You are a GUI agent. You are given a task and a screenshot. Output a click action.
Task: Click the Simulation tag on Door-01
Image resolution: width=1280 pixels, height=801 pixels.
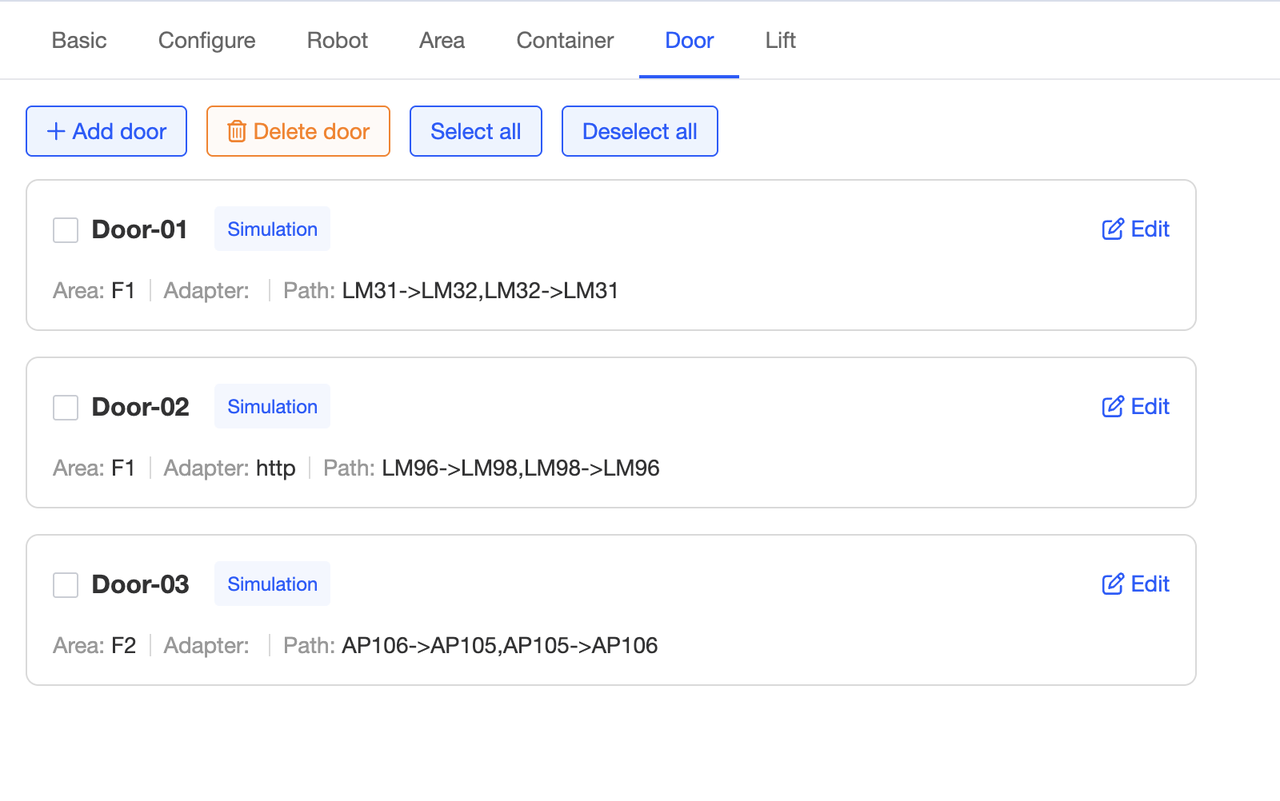272,229
